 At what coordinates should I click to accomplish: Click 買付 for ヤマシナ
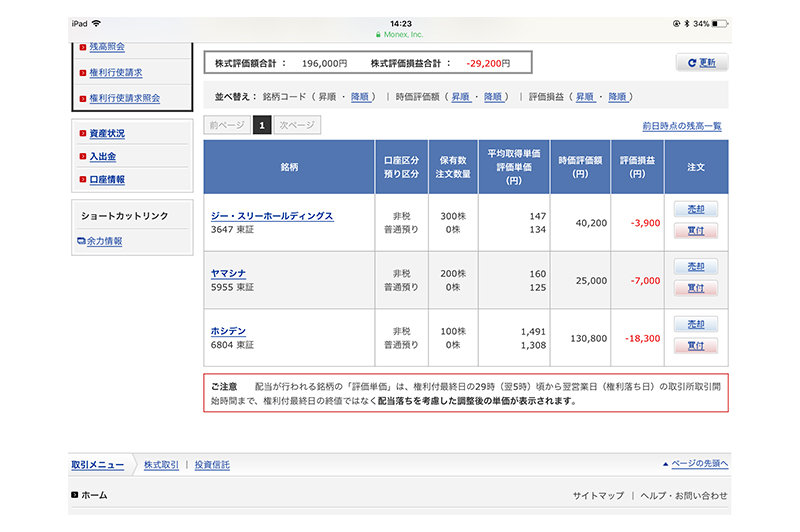point(696,288)
